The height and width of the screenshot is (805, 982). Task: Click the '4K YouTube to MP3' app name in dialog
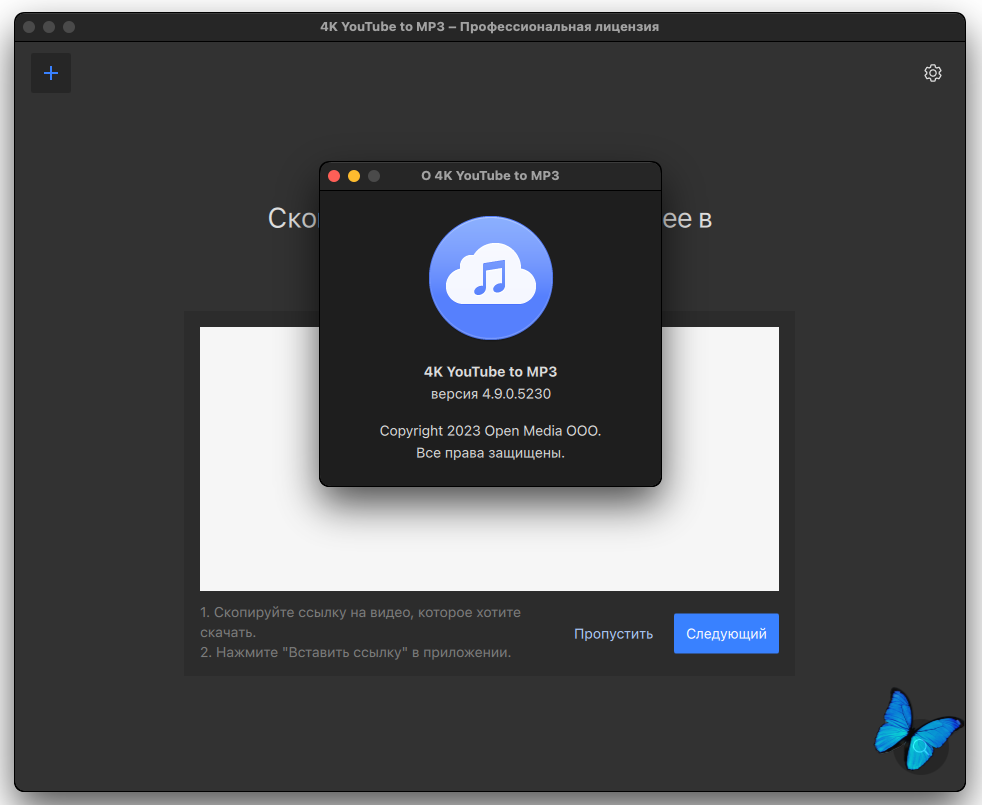pos(490,371)
